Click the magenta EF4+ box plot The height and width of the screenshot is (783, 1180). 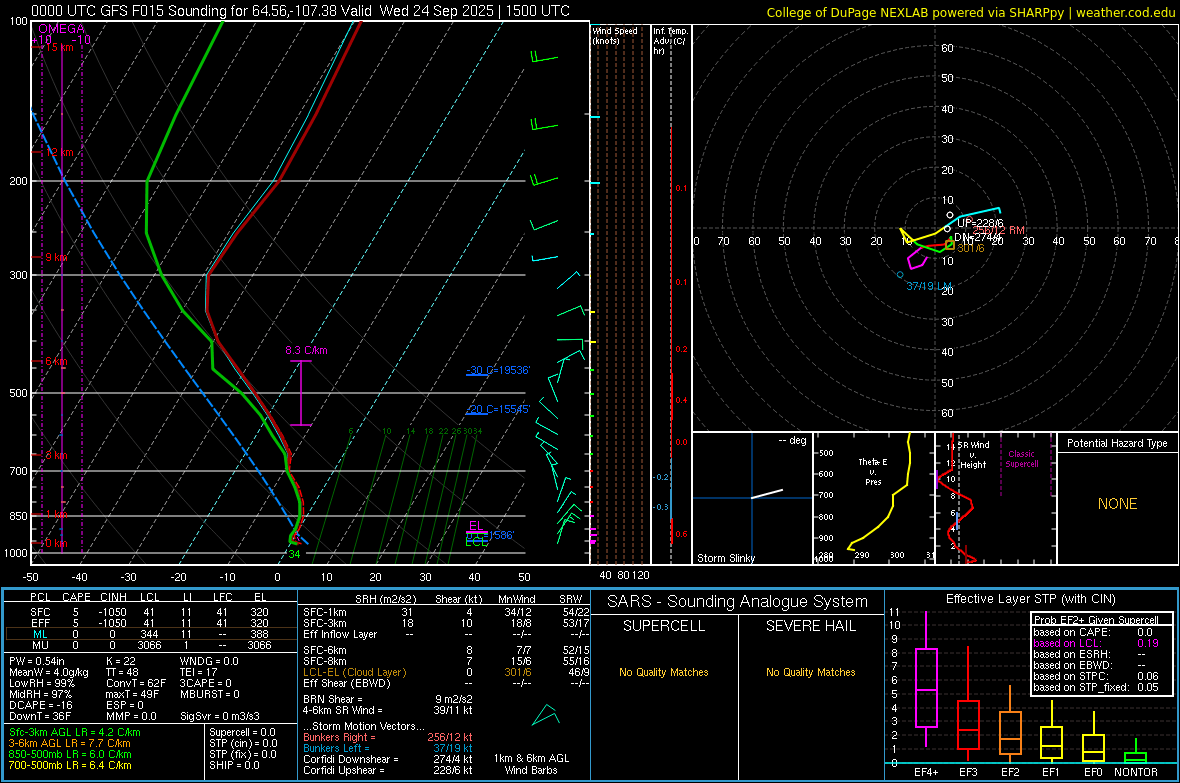[926, 679]
